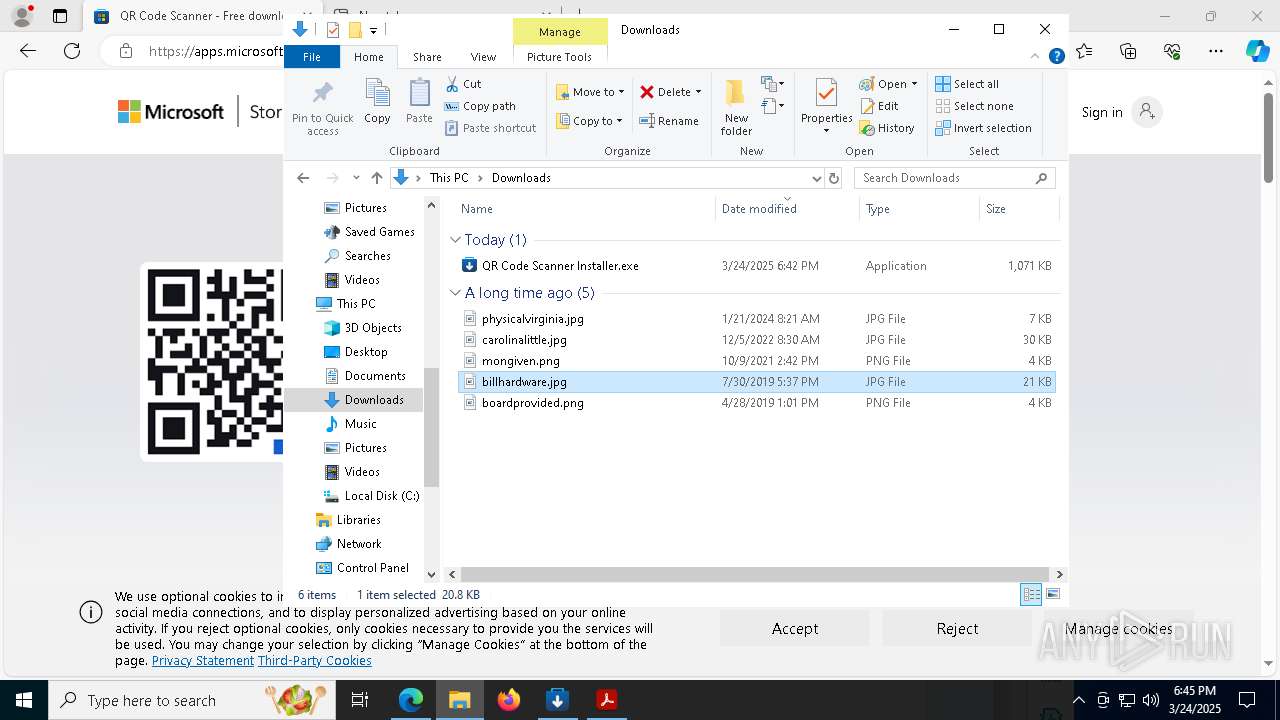Switch to details view layout icon
Screen dimensions: 1280x720
click(1031, 594)
